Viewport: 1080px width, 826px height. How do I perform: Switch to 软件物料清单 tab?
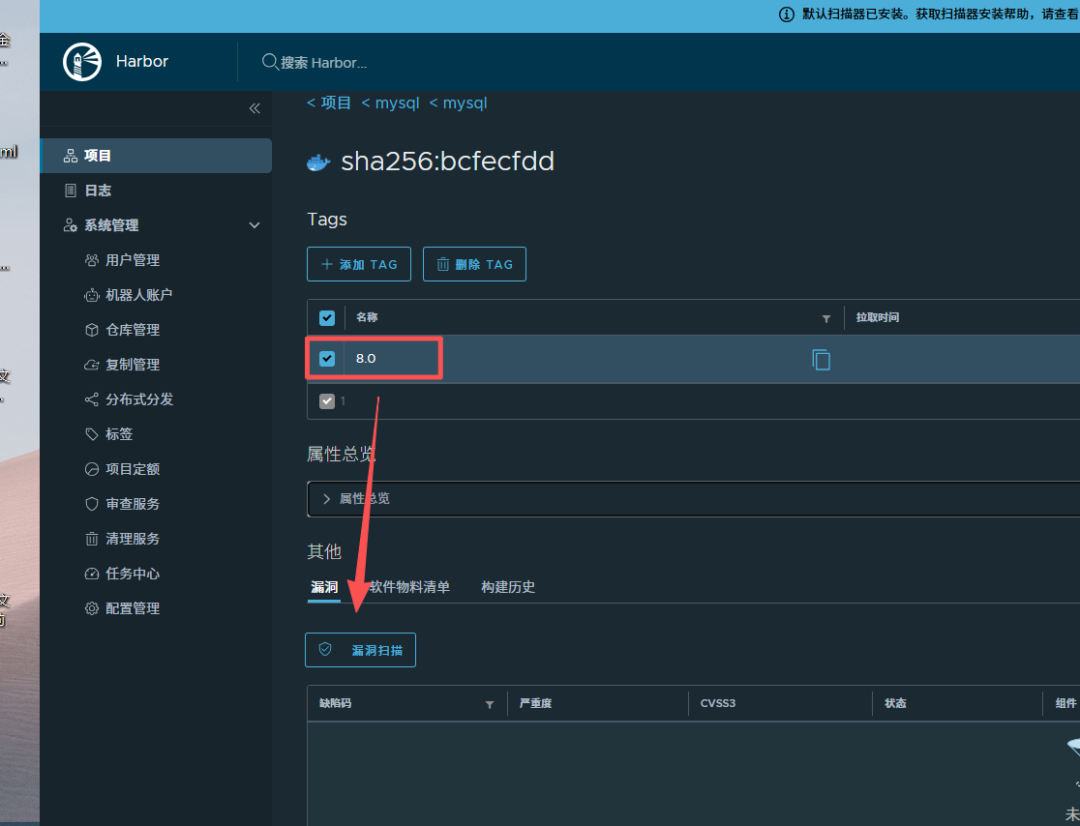tap(410, 587)
